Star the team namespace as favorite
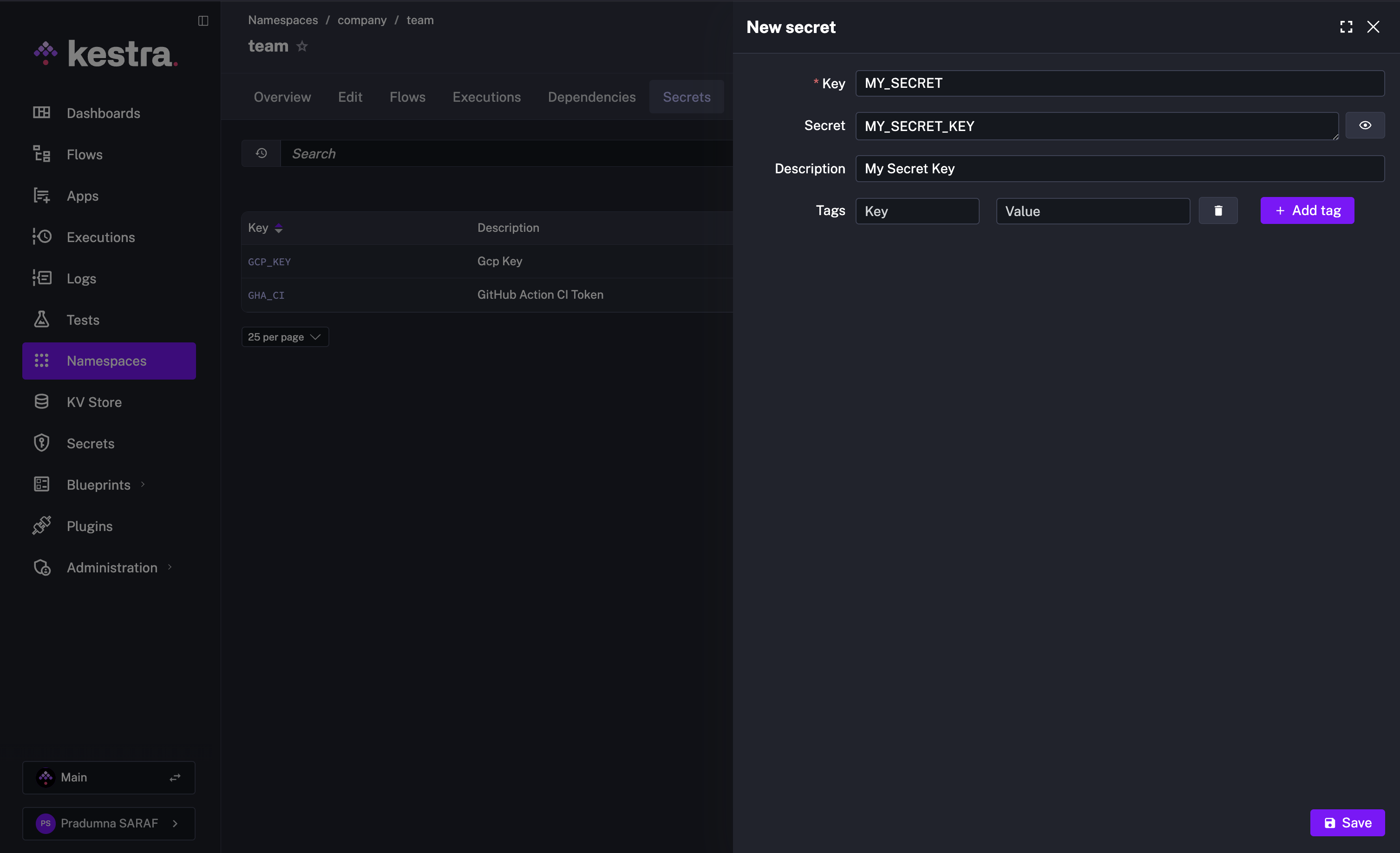This screenshot has width=1400, height=853. (x=302, y=46)
